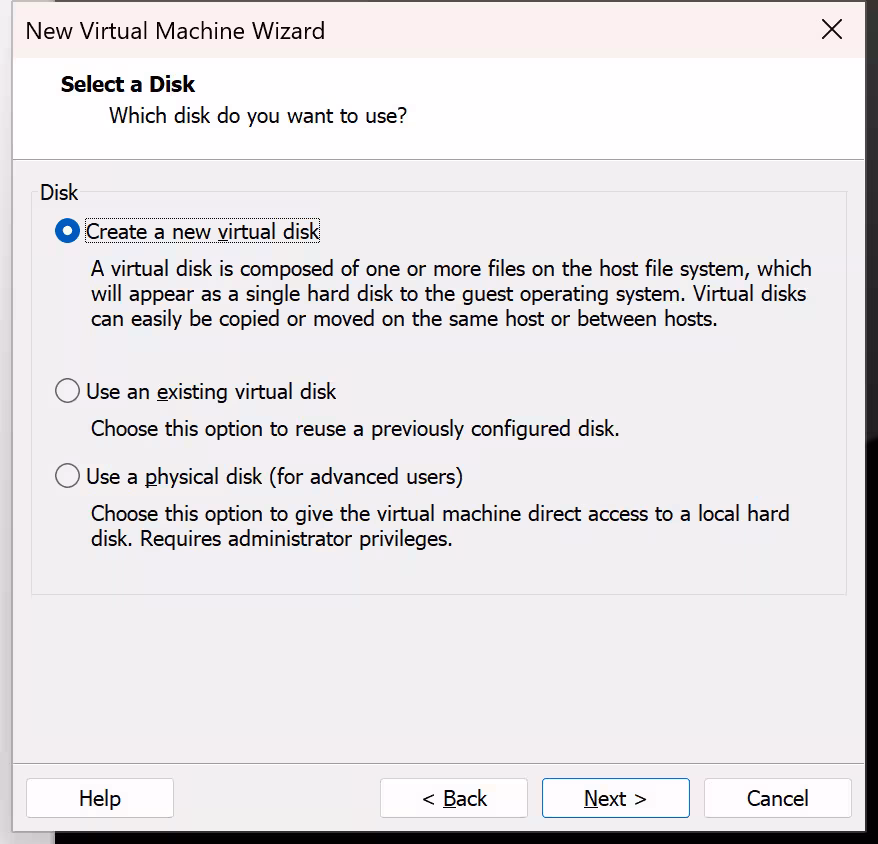Select the 'Create a new virtual disk' radio button

pos(67,232)
